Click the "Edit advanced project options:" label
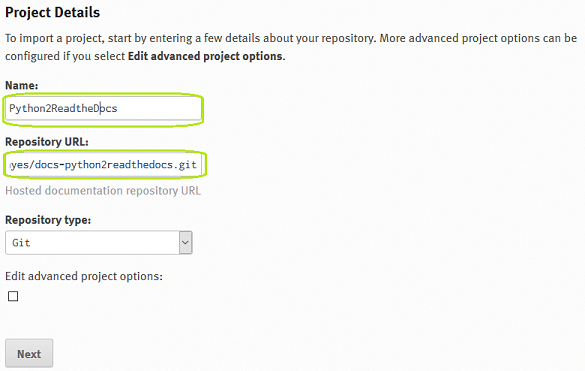The width and height of the screenshot is (585, 371). (84, 277)
